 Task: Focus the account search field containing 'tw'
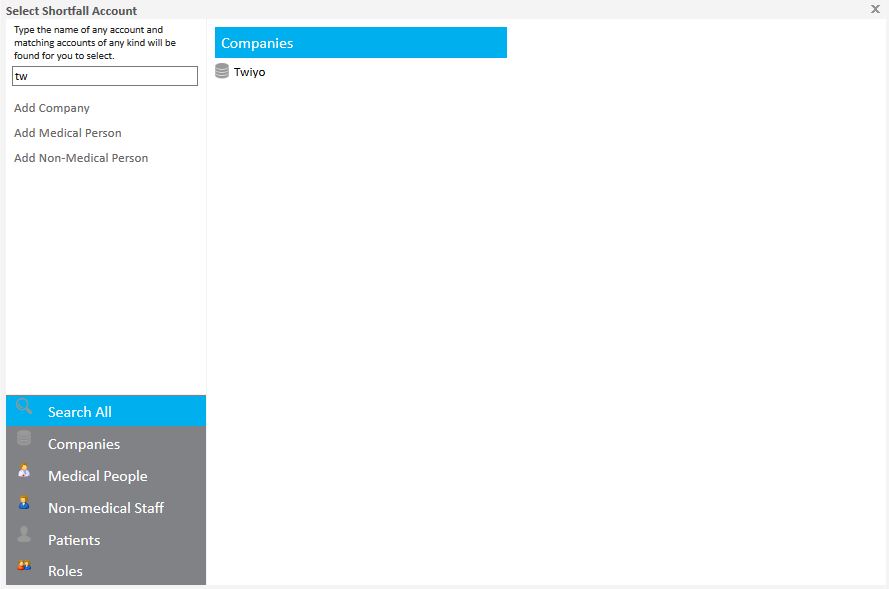[105, 76]
